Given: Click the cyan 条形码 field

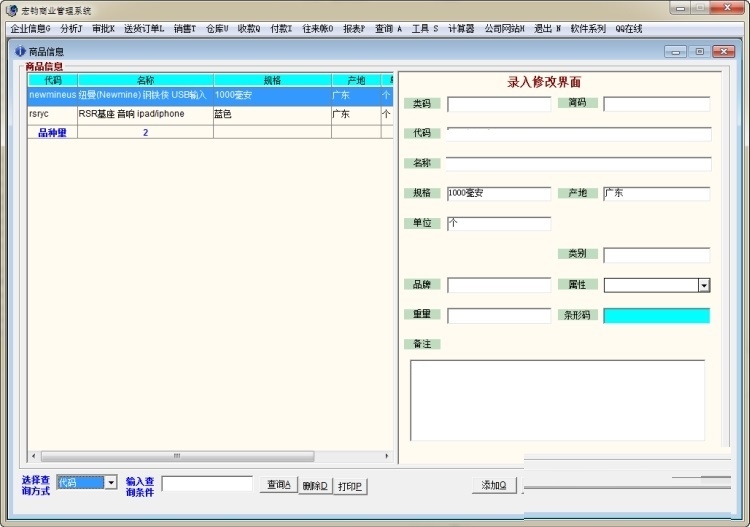Looking at the screenshot, I should click(656, 316).
